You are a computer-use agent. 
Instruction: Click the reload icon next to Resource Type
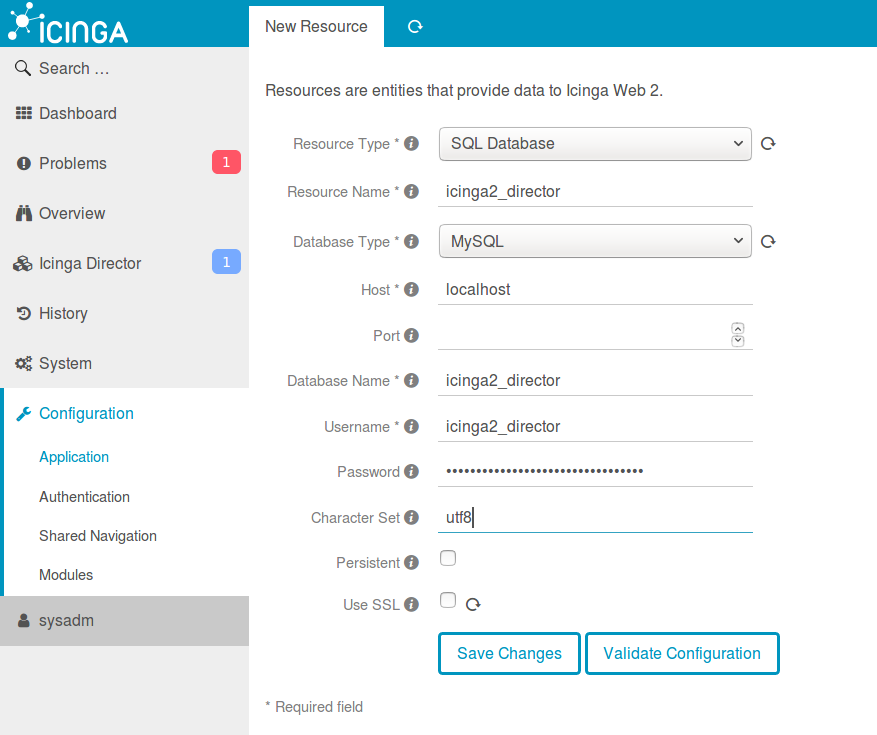pos(768,144)
